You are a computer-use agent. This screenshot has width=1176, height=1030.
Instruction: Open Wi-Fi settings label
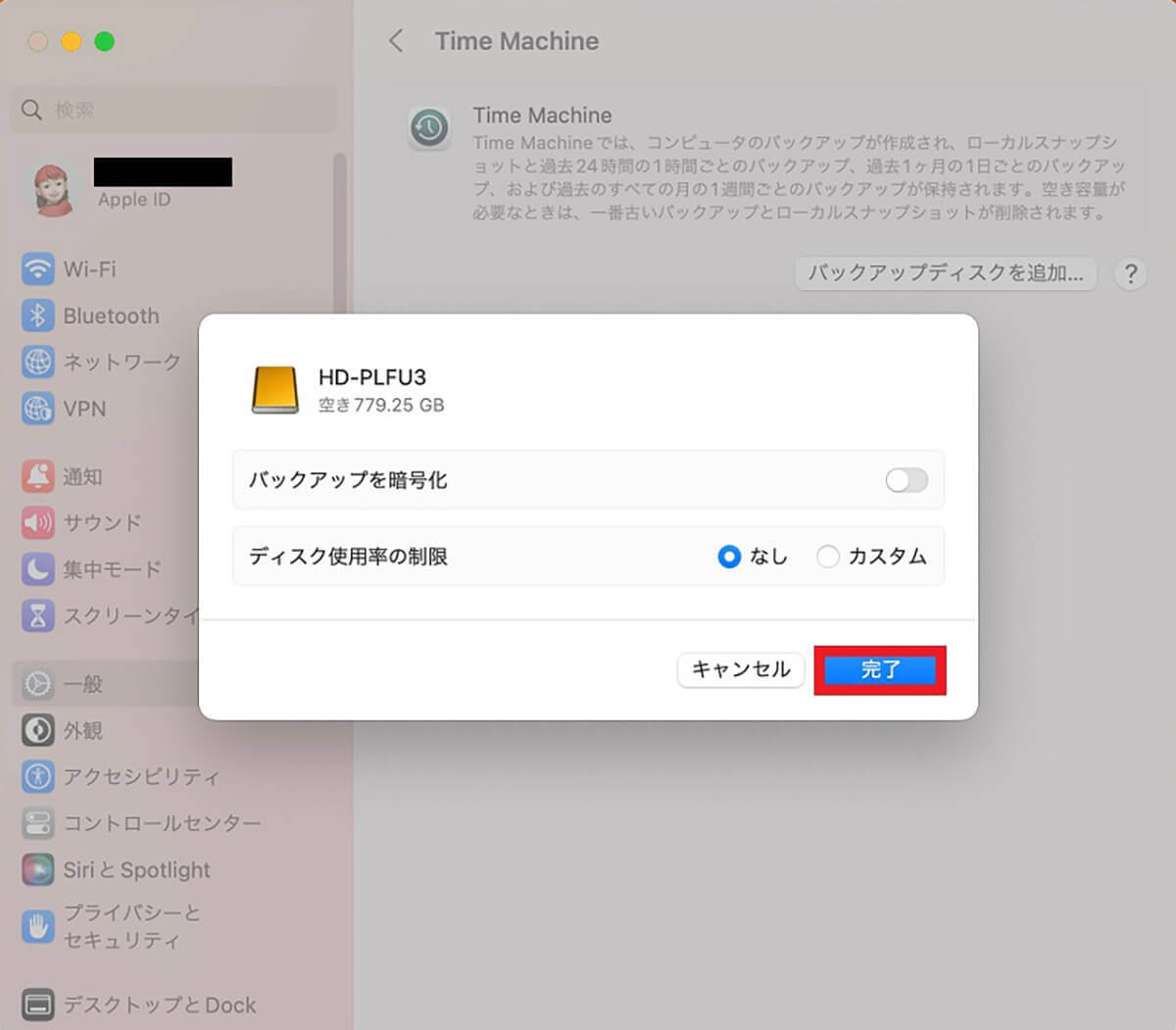point(89,269)
